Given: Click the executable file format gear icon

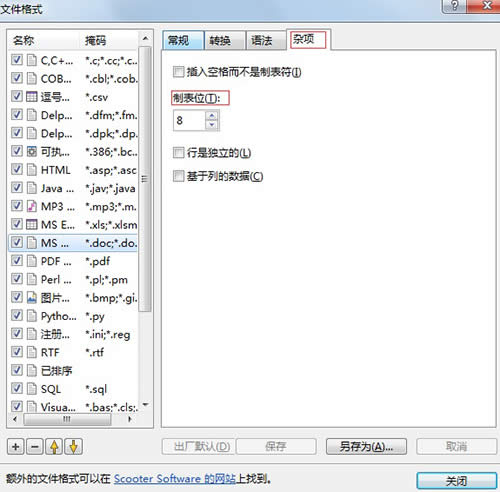Looking at the screenshot, I should 32,152.
